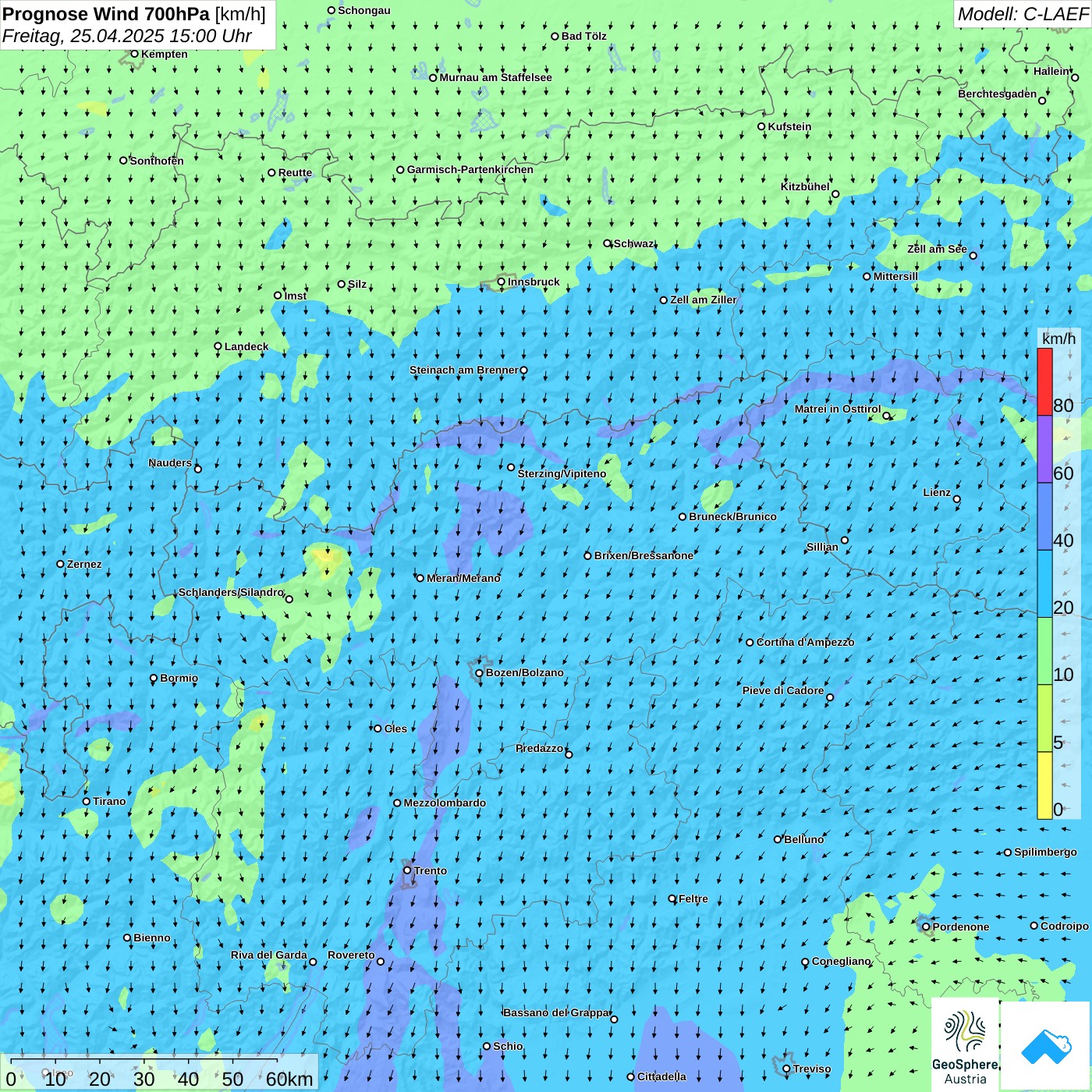
Task: Click the 'Matrei in Osttirol' label
Action: [838, 409]
